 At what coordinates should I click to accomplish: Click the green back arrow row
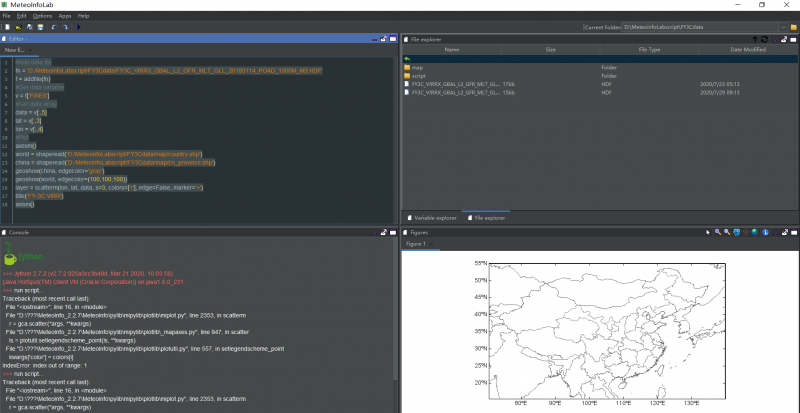[x=408, y=58]
